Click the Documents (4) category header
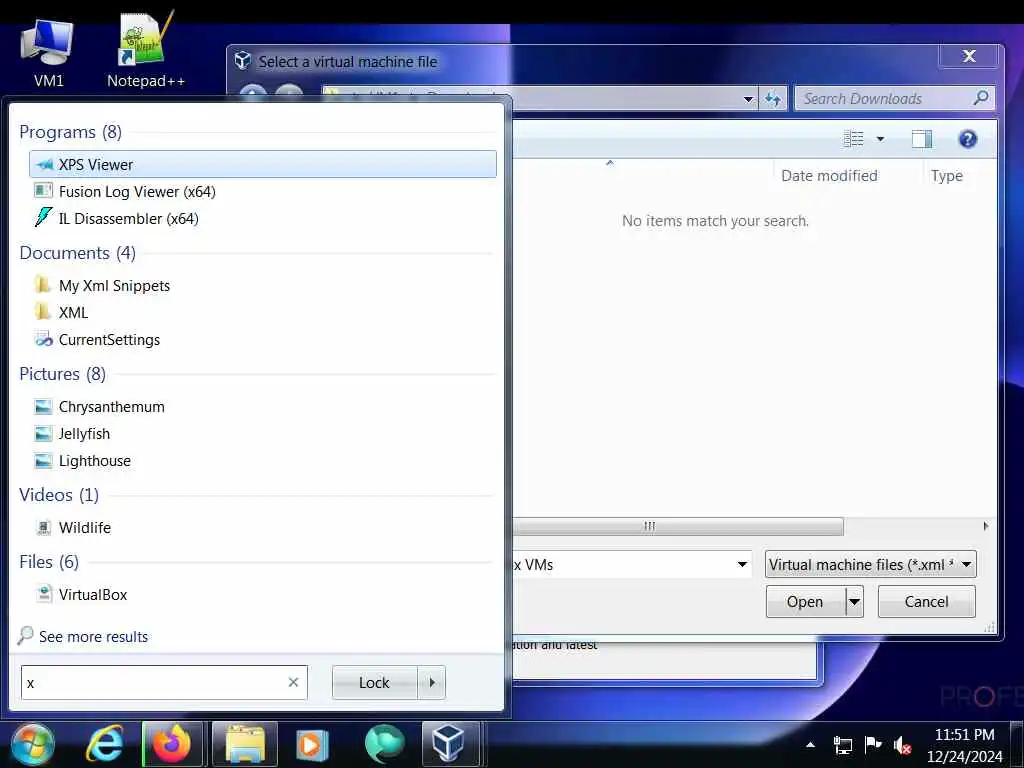 point(78,253)
